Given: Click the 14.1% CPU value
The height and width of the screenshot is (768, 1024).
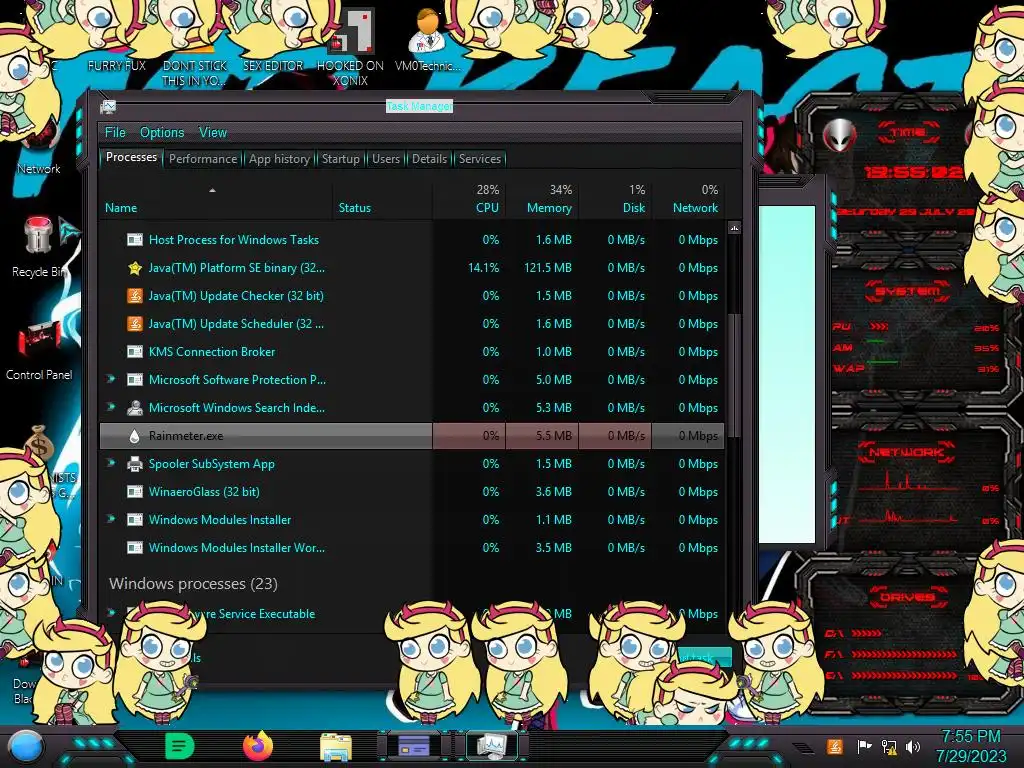Looking at the screenshot, I should coord(483,268).
